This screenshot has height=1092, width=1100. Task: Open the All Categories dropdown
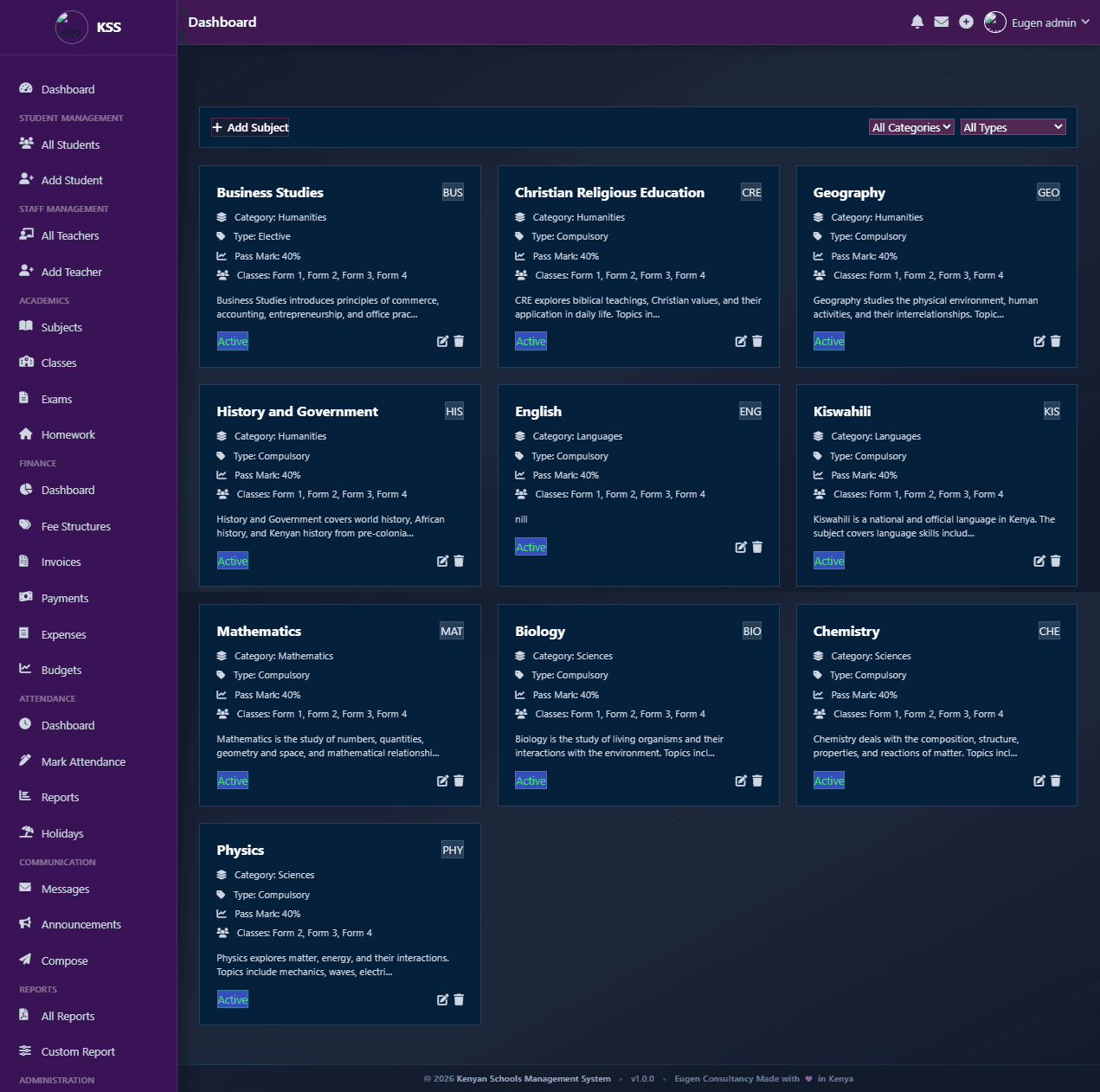(911, 127)
